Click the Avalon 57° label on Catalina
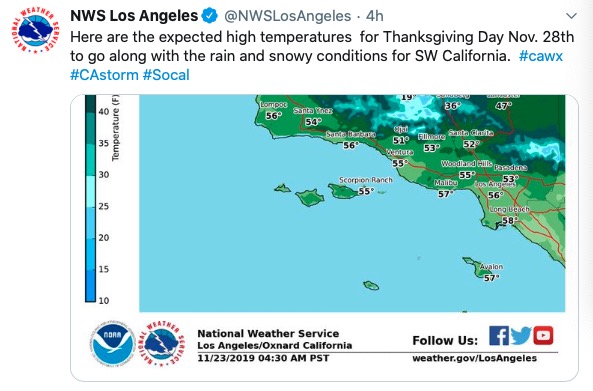This screenshot has width=593, height=391. click(x=491, y=272)
